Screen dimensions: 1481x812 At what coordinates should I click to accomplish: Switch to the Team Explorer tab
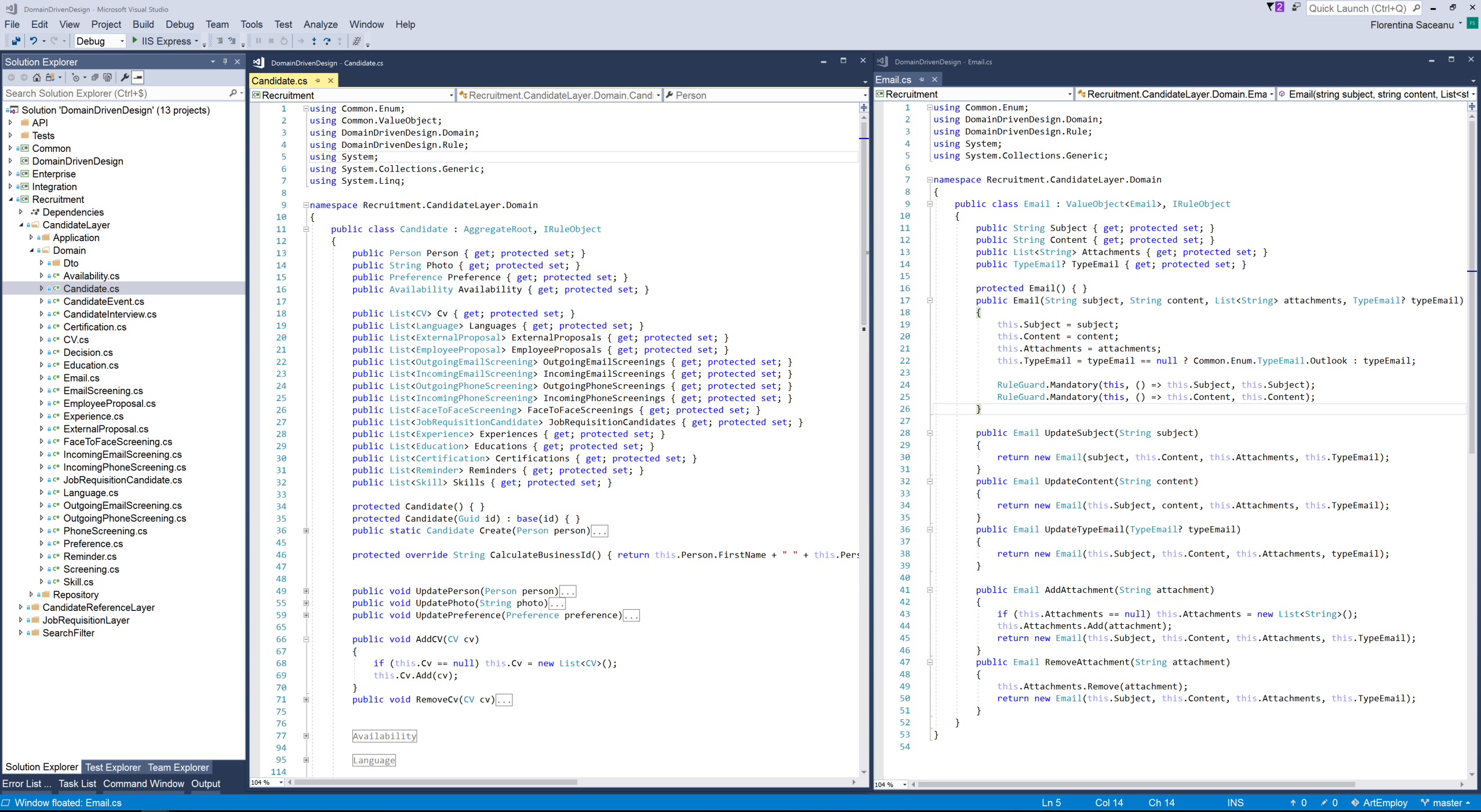tap(178, 767)
